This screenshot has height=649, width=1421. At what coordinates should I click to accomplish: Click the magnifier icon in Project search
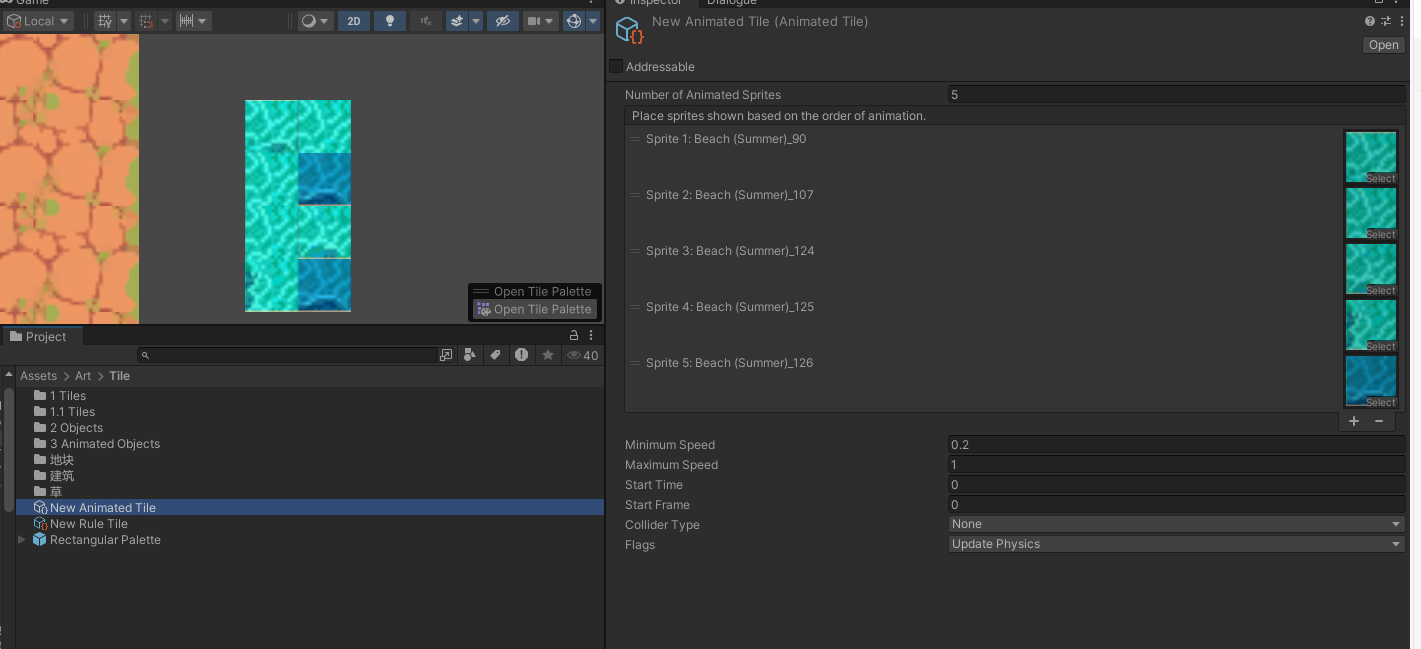[x=145, y=355]
